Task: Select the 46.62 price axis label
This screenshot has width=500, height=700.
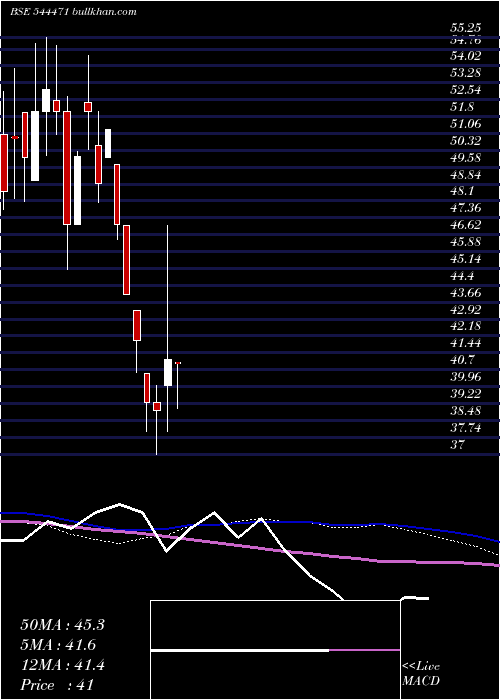Action: 466,225
